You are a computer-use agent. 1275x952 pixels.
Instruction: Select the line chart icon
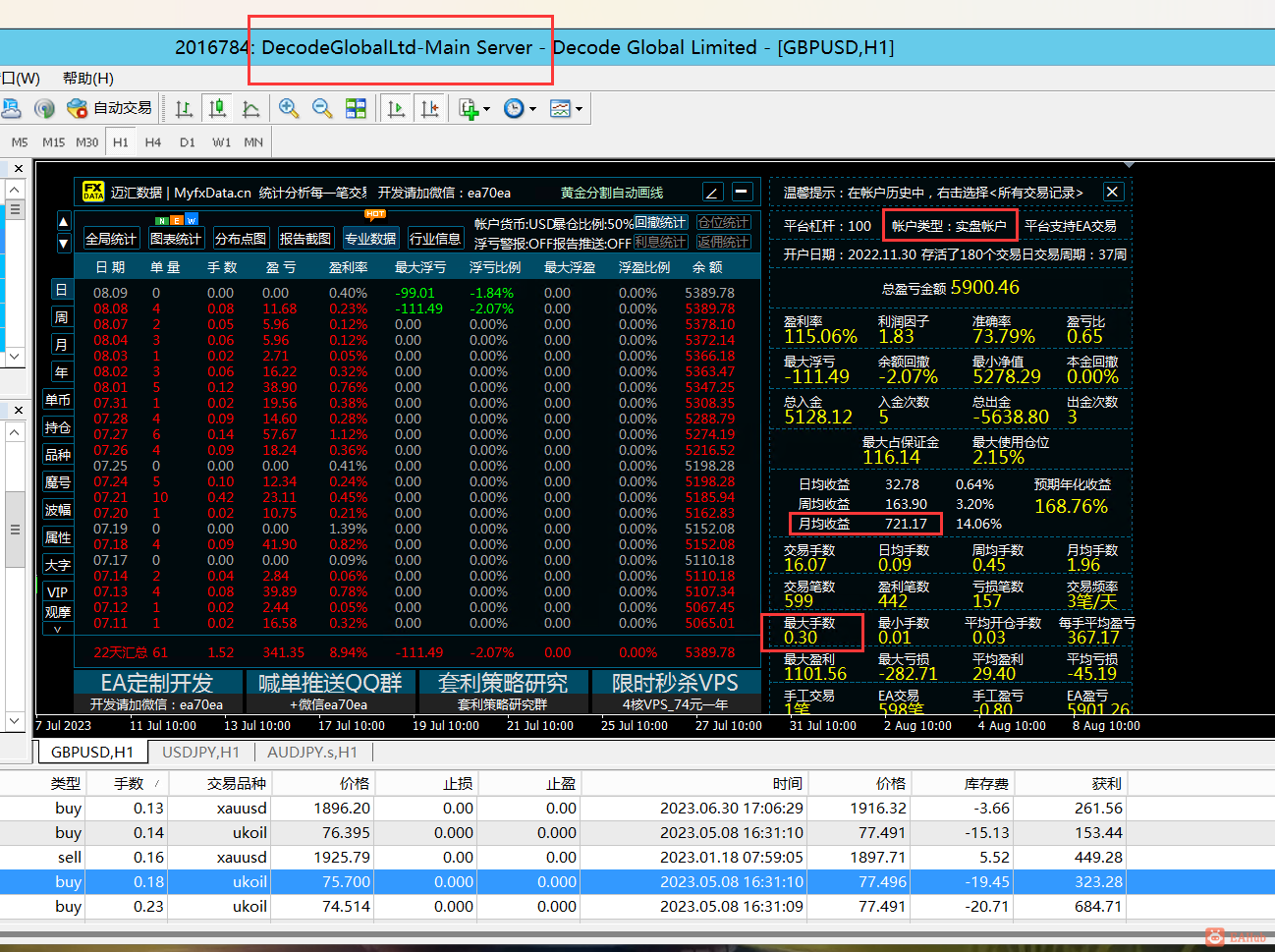(251, 108)
